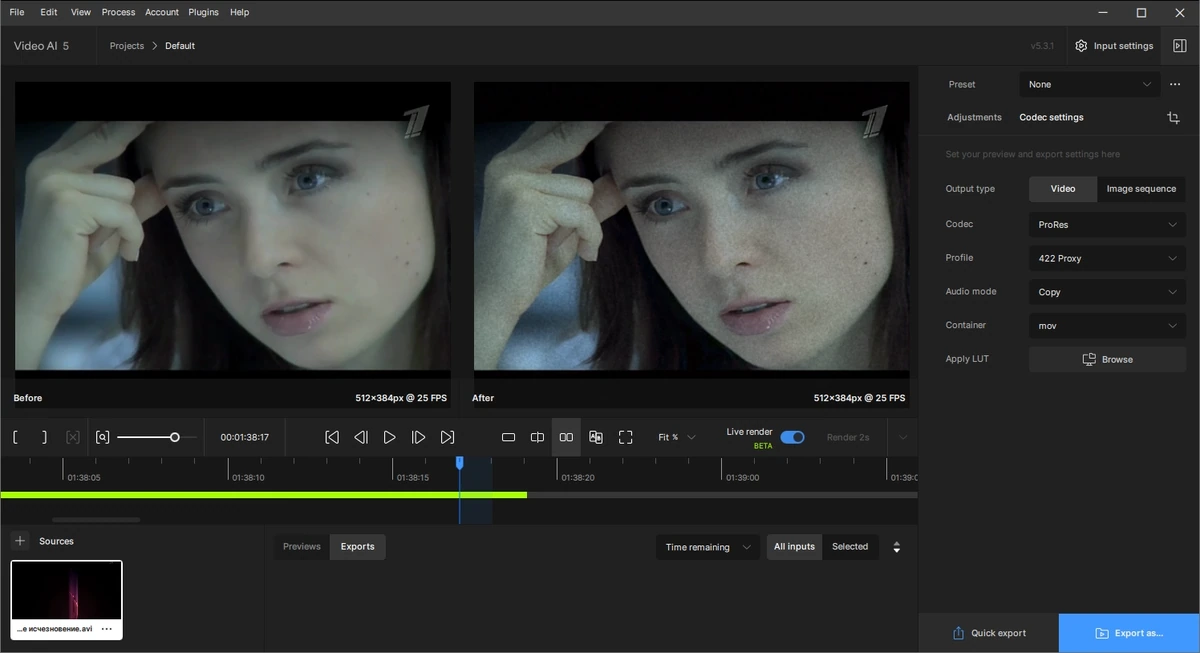Set the trim out-point bracket
The width and height of the screenshot is (1200, 653).
pos(43,437)
